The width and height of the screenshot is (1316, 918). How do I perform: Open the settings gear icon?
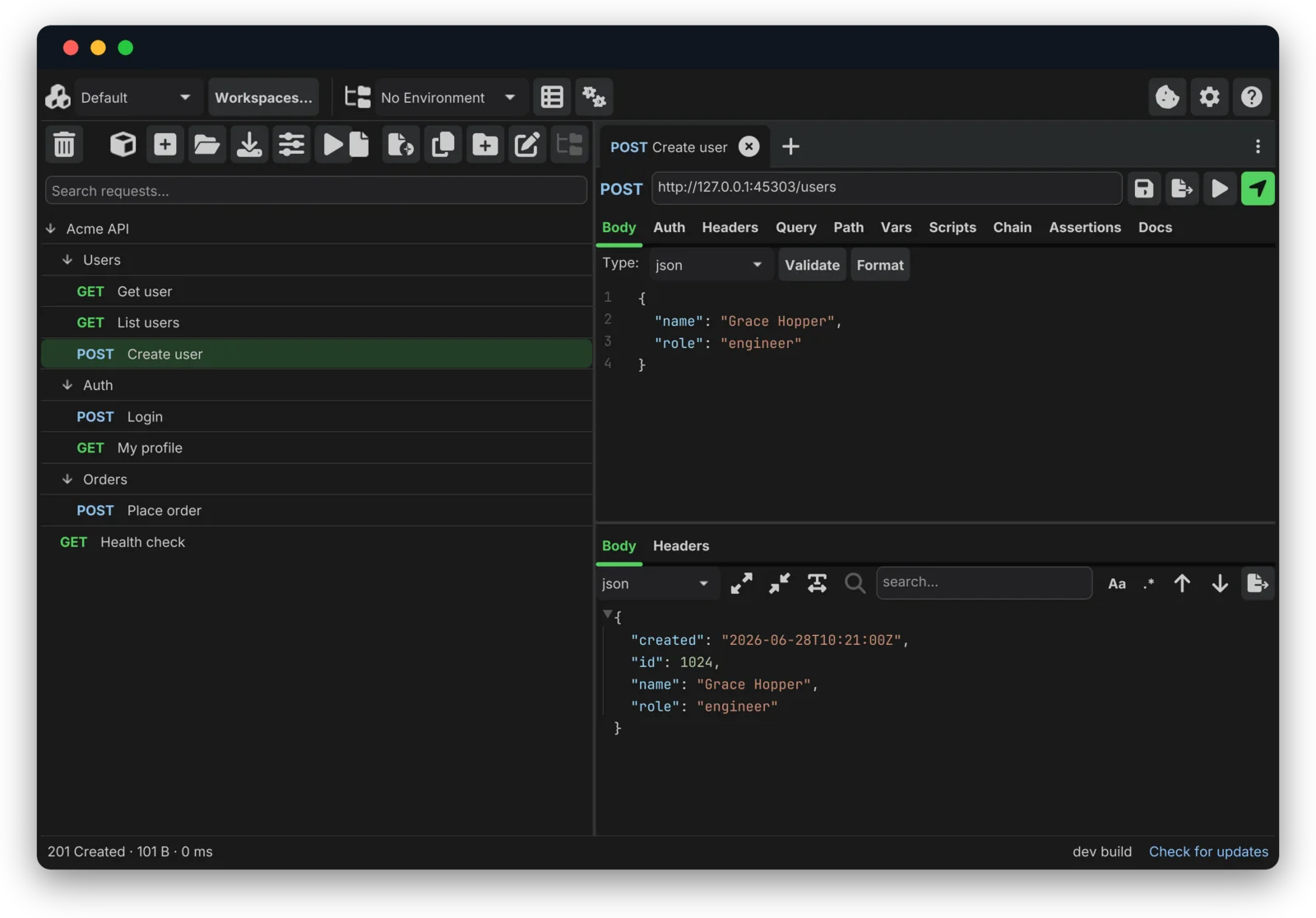click(x=1209, y=97)
